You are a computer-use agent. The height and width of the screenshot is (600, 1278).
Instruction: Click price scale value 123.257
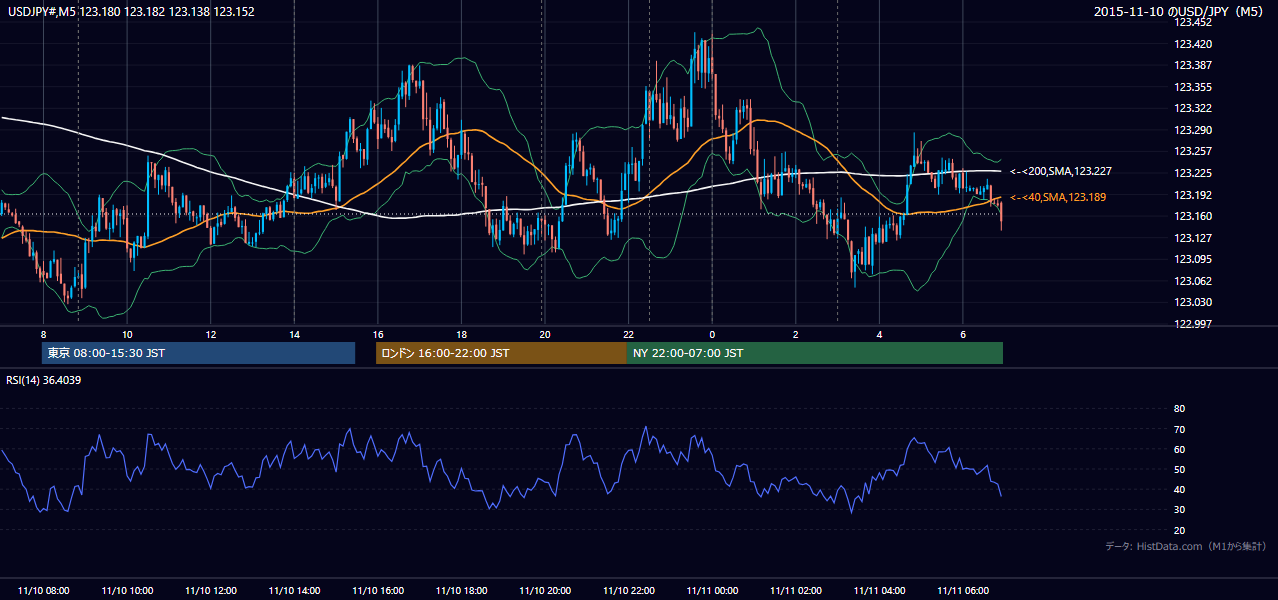click(1192, 151)
